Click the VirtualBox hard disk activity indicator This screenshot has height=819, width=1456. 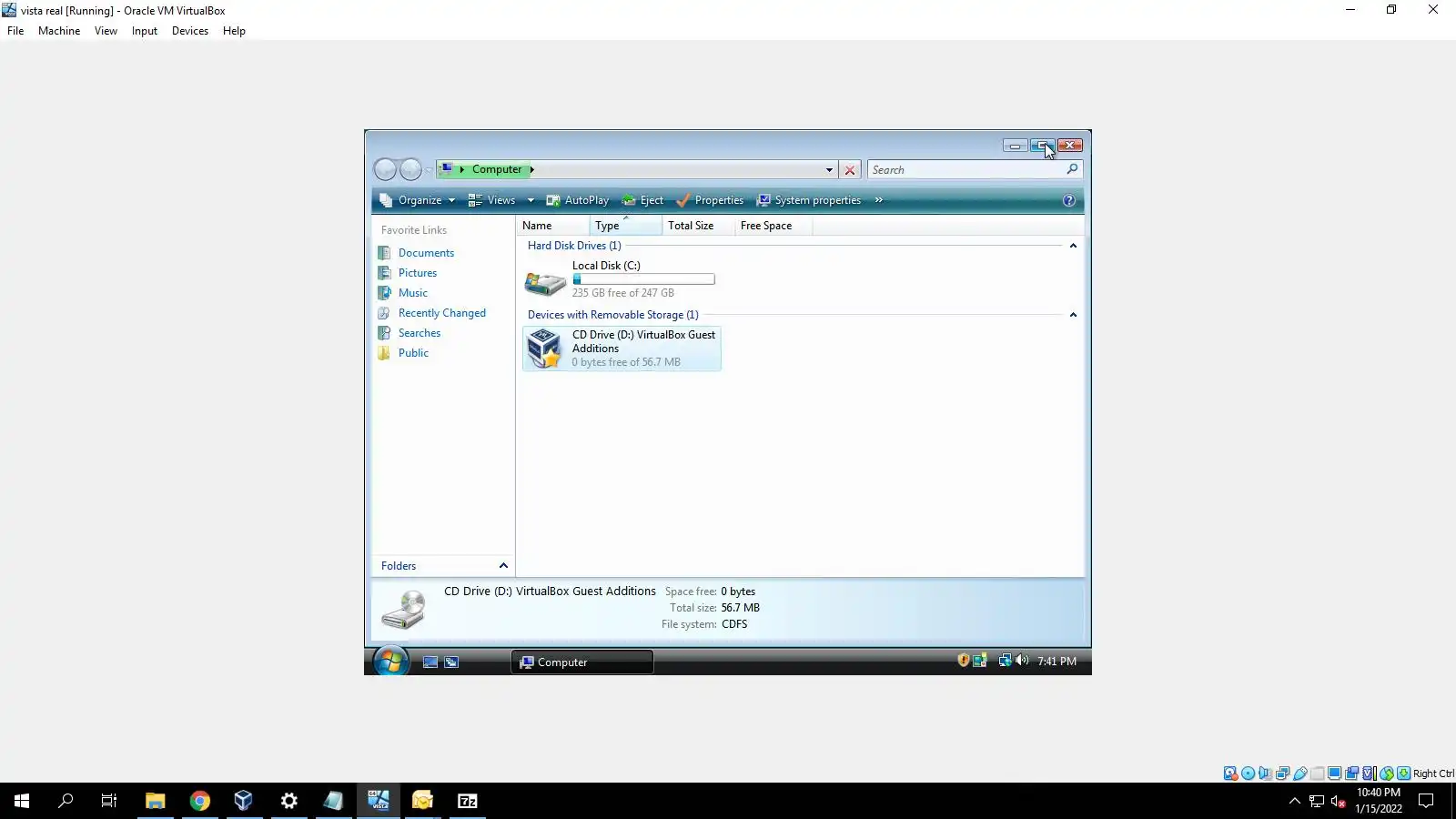1230,773
